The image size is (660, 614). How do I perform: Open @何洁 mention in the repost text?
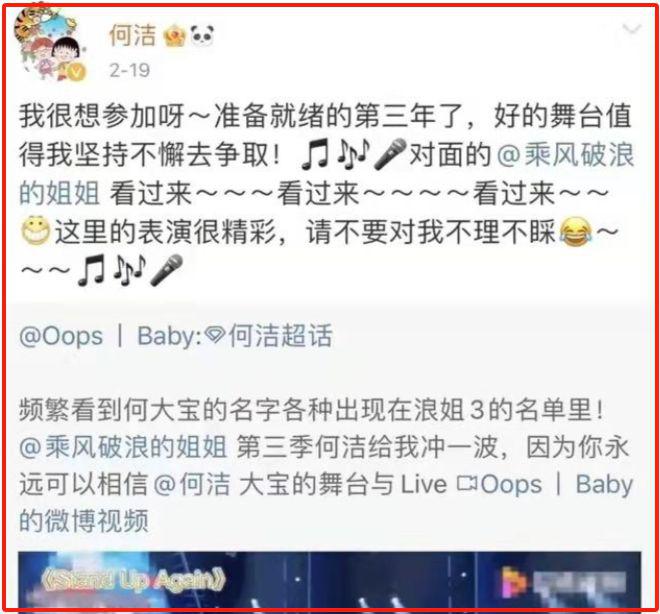192,484
